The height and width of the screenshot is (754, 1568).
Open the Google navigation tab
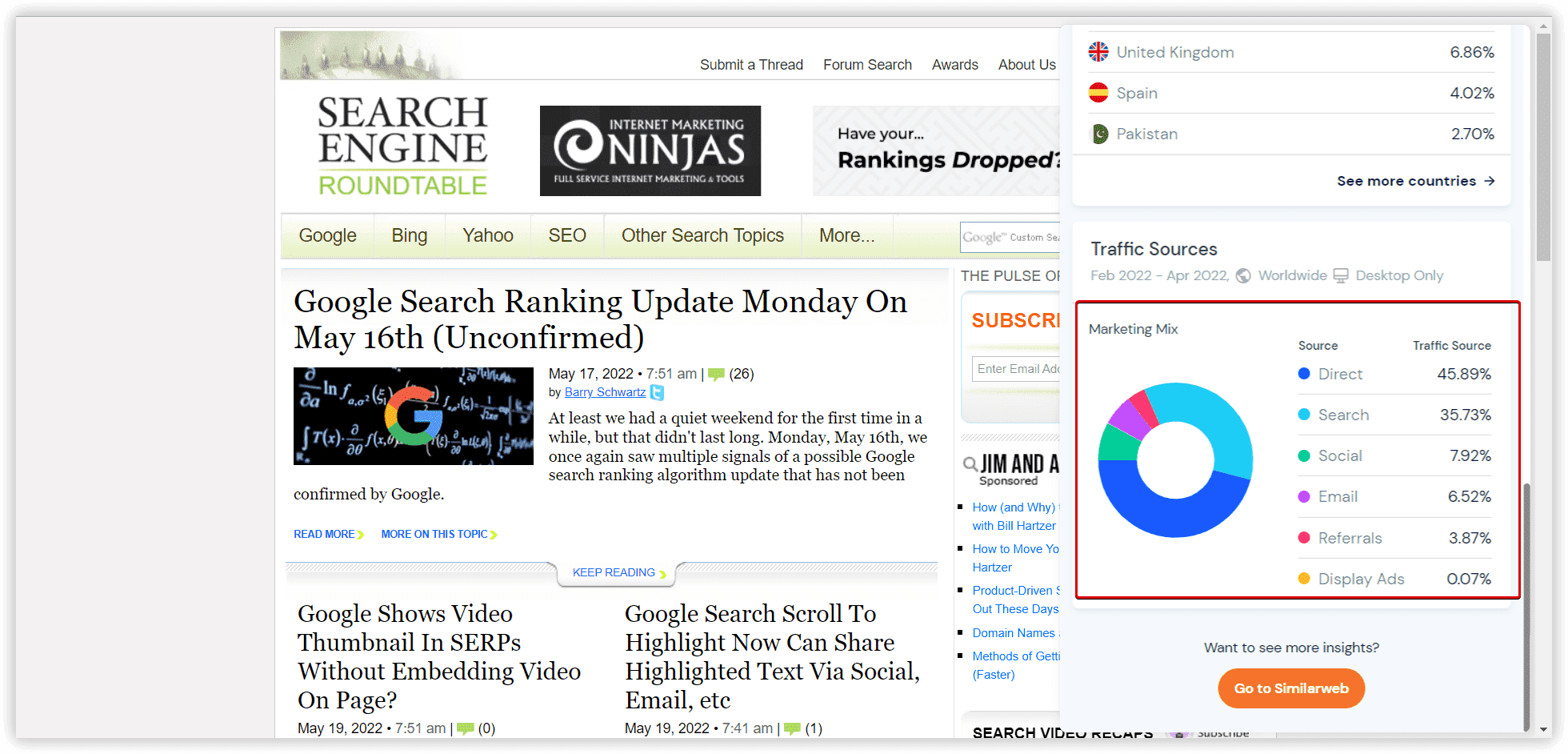[327, 235]
